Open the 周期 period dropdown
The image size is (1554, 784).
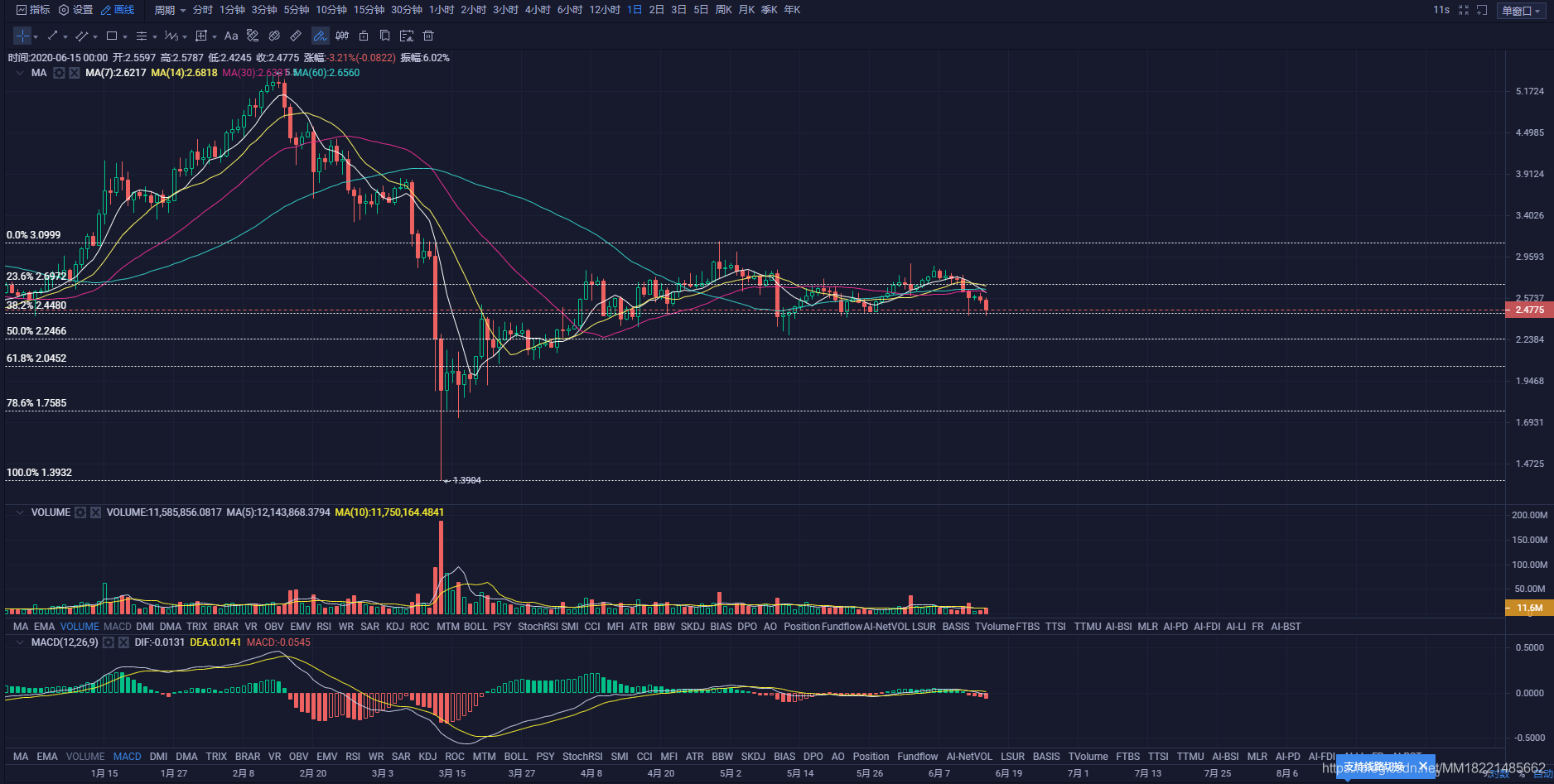(170, 10)
